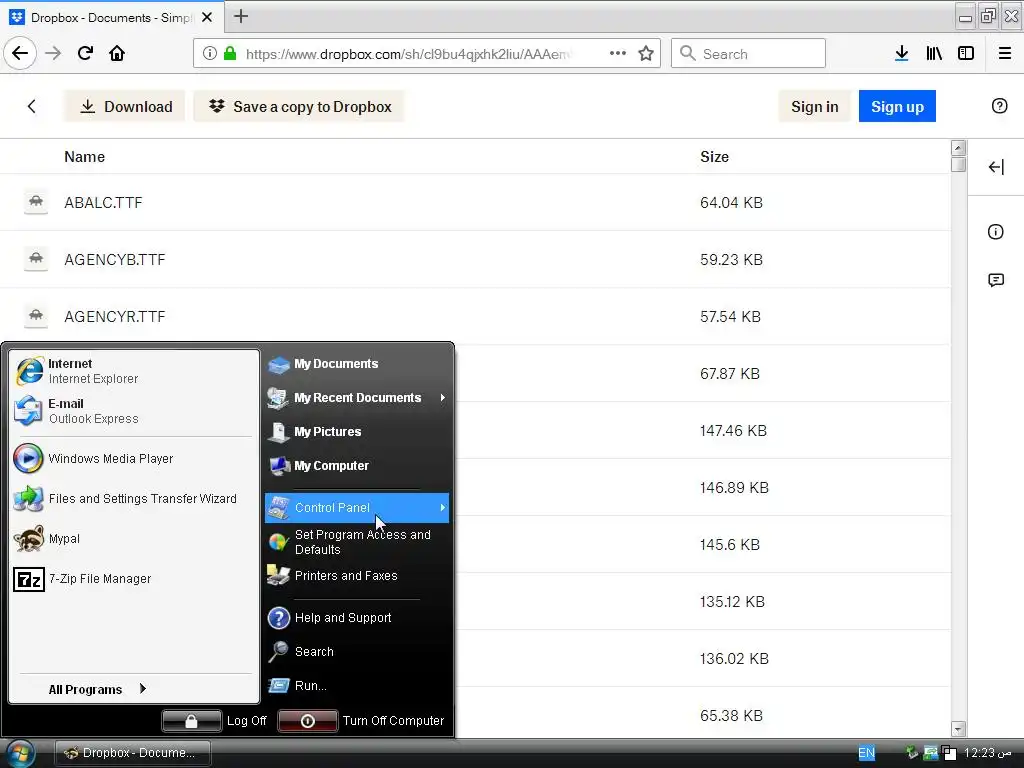The image size is (1024, 768).
Task: Open My Computer
Action: pos(357,466)
